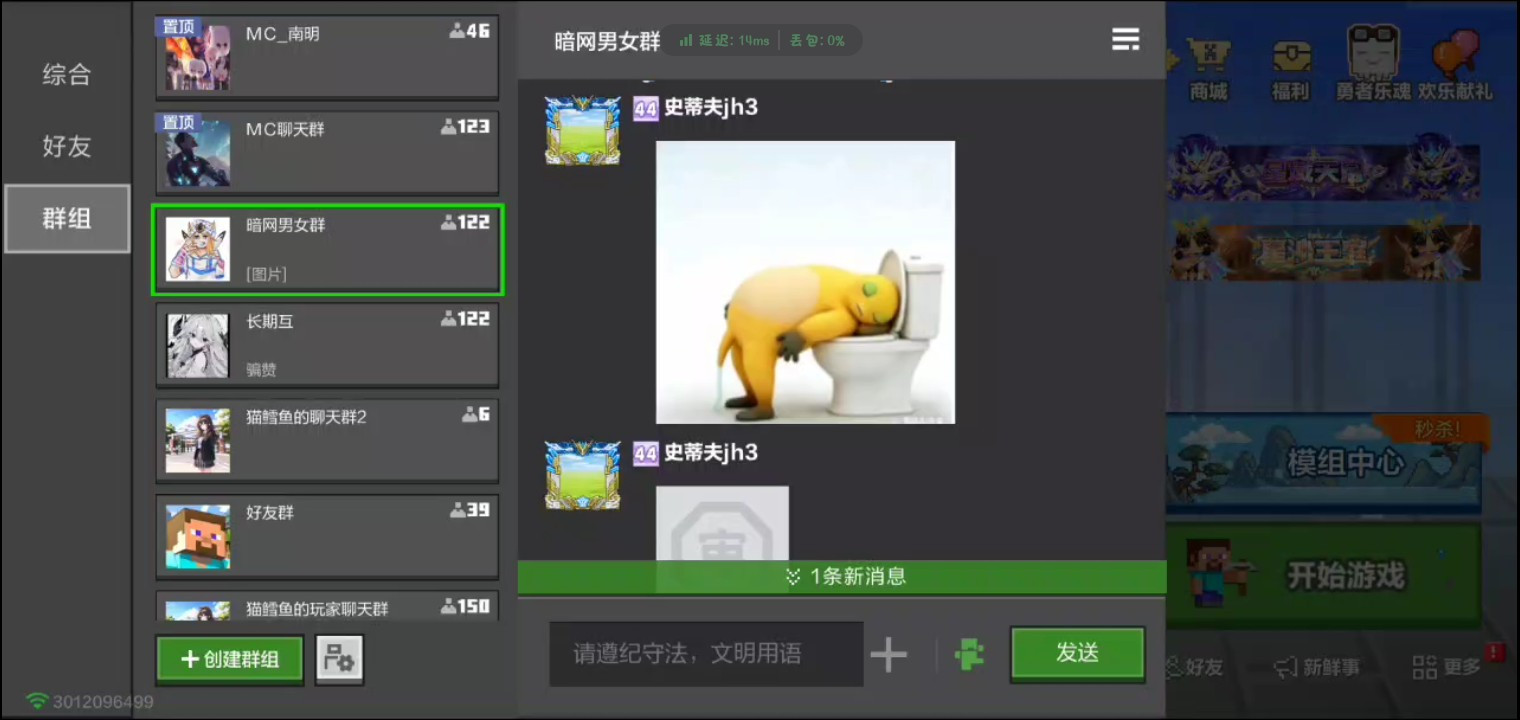Click MC聊天群 group avatar

click(x=198, y=153)
